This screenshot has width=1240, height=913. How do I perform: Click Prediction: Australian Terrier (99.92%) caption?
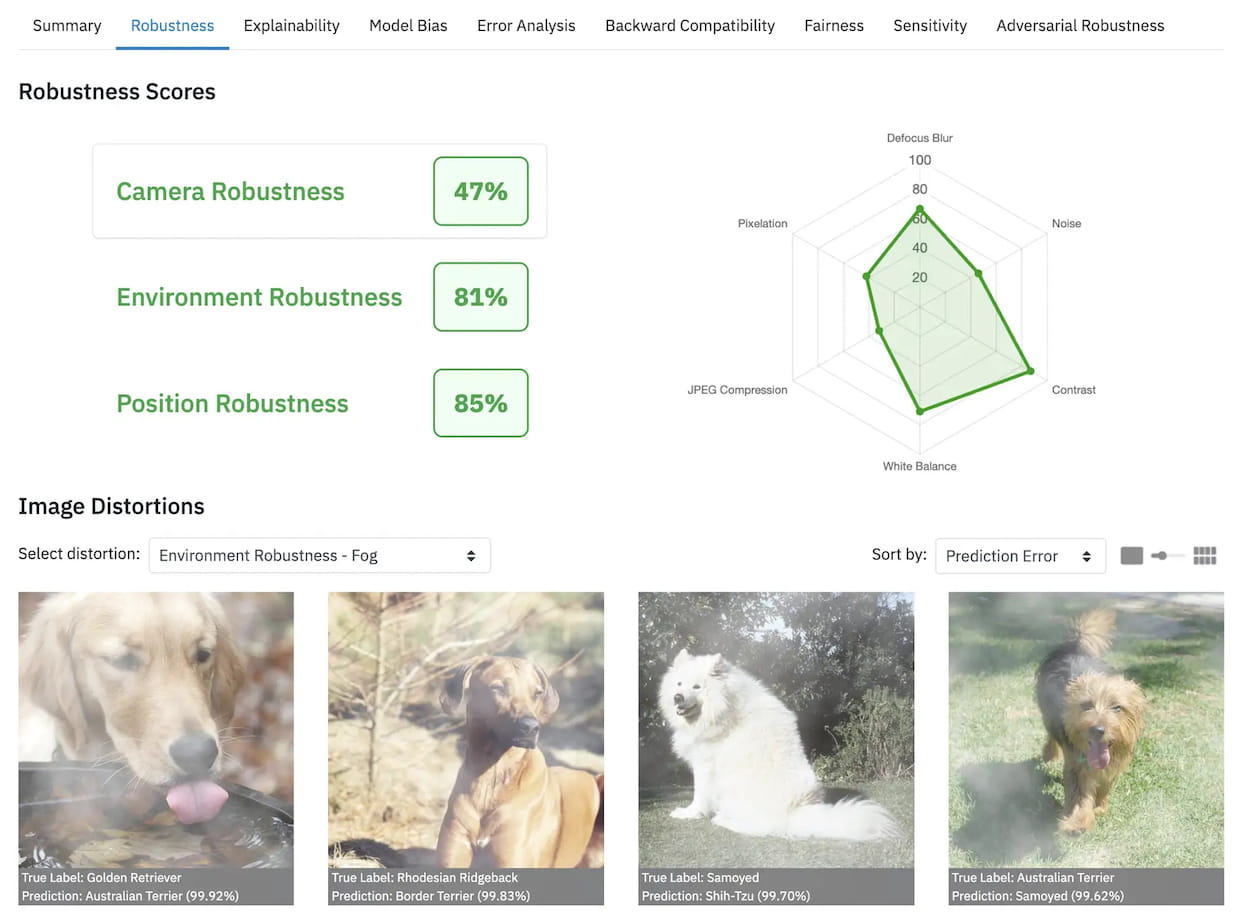point(130,896)
